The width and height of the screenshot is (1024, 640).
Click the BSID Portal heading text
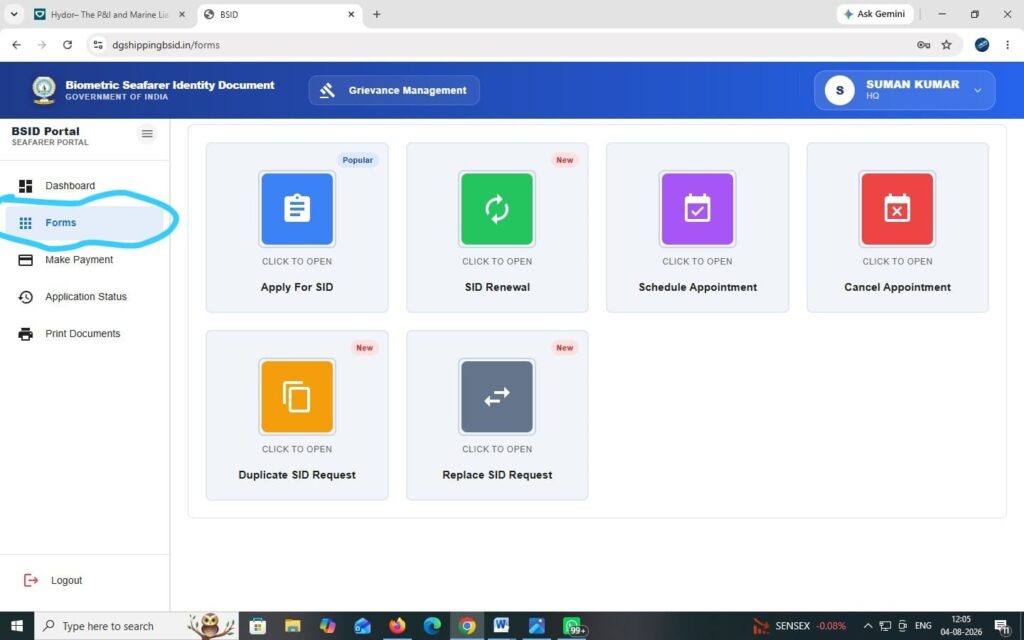[46, 131]
